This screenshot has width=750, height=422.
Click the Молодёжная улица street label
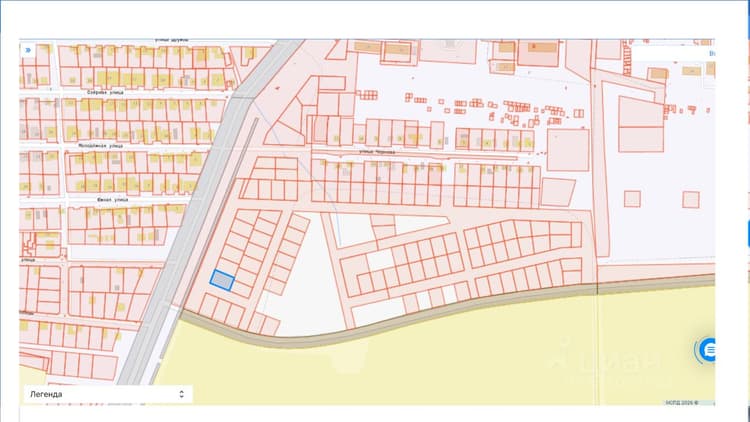pos(100,145)
